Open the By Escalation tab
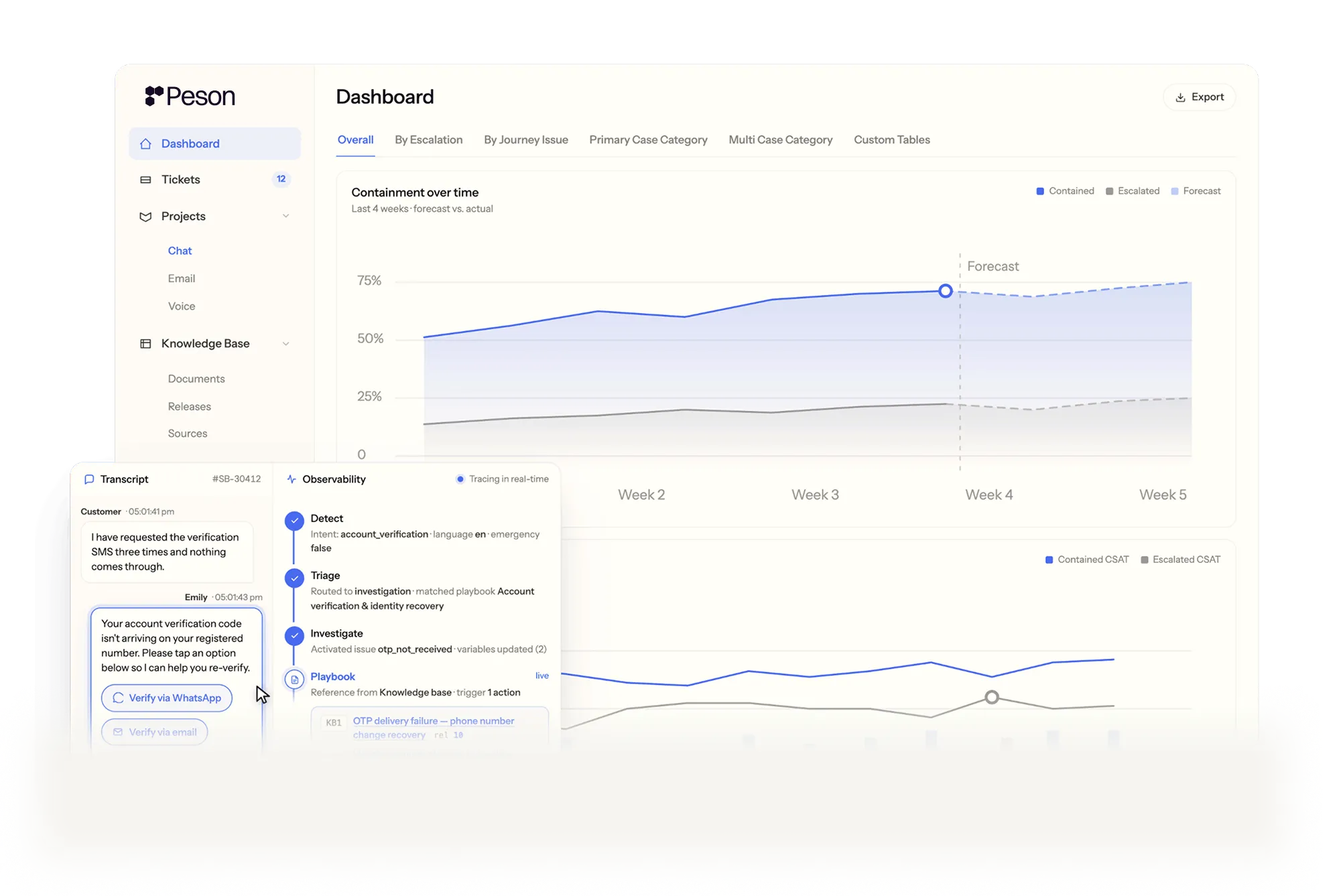This screenshot has width=1339, height=896. click(428, 140)
